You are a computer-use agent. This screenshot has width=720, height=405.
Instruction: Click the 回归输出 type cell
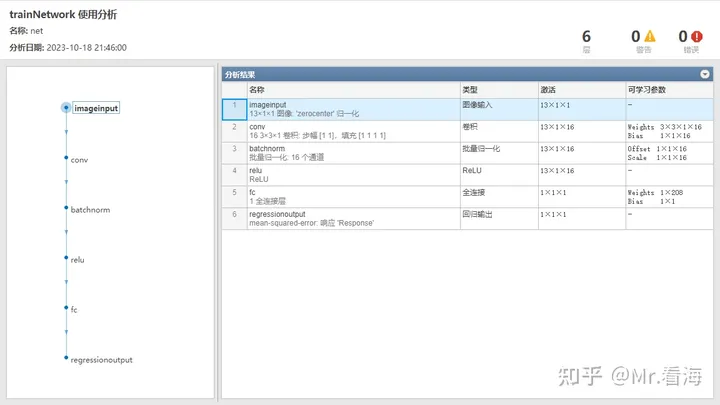pos(500,219)
